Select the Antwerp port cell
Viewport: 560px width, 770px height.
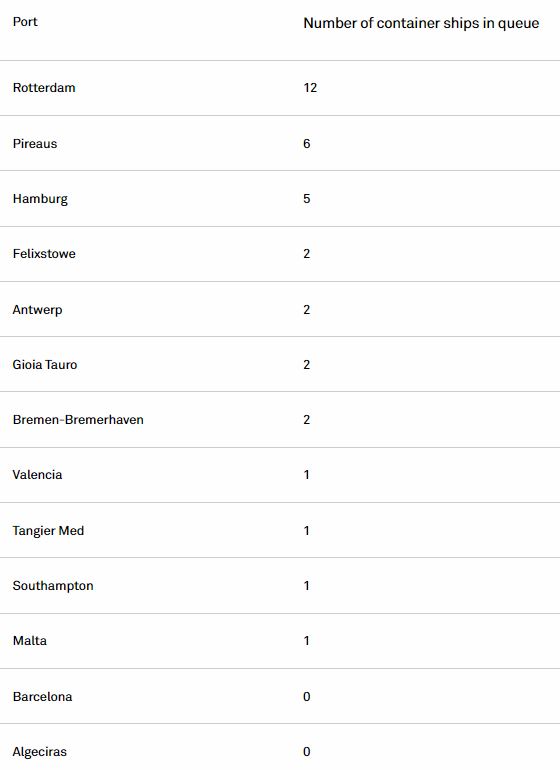(37, 310)
